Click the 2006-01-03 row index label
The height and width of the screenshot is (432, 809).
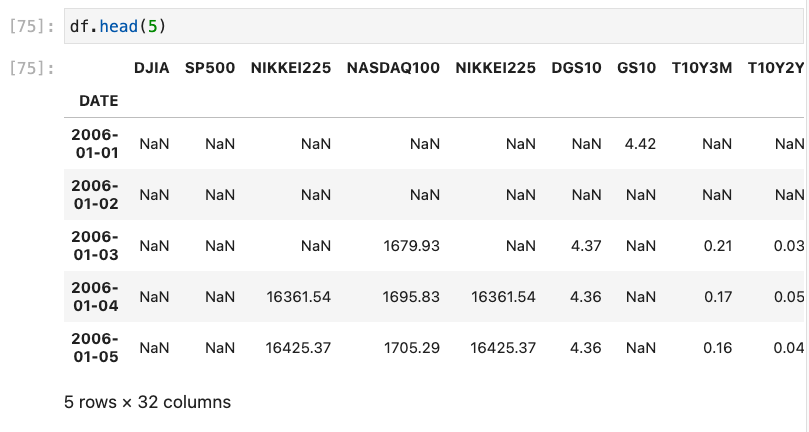[95, 245]
